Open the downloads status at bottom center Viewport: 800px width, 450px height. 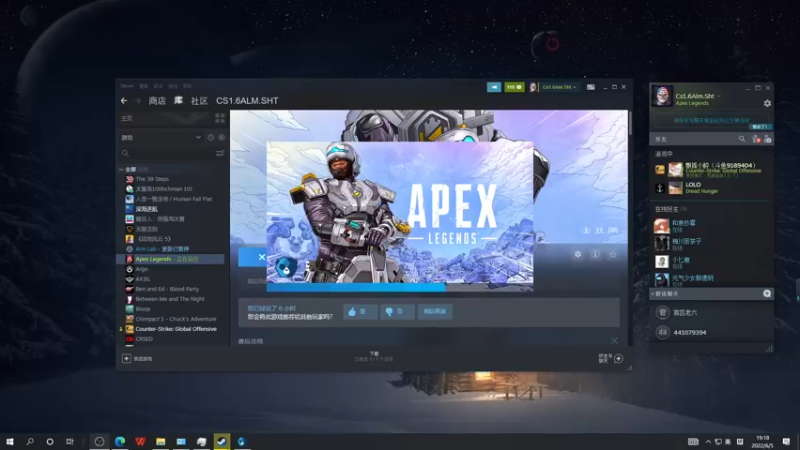[374, 356]
